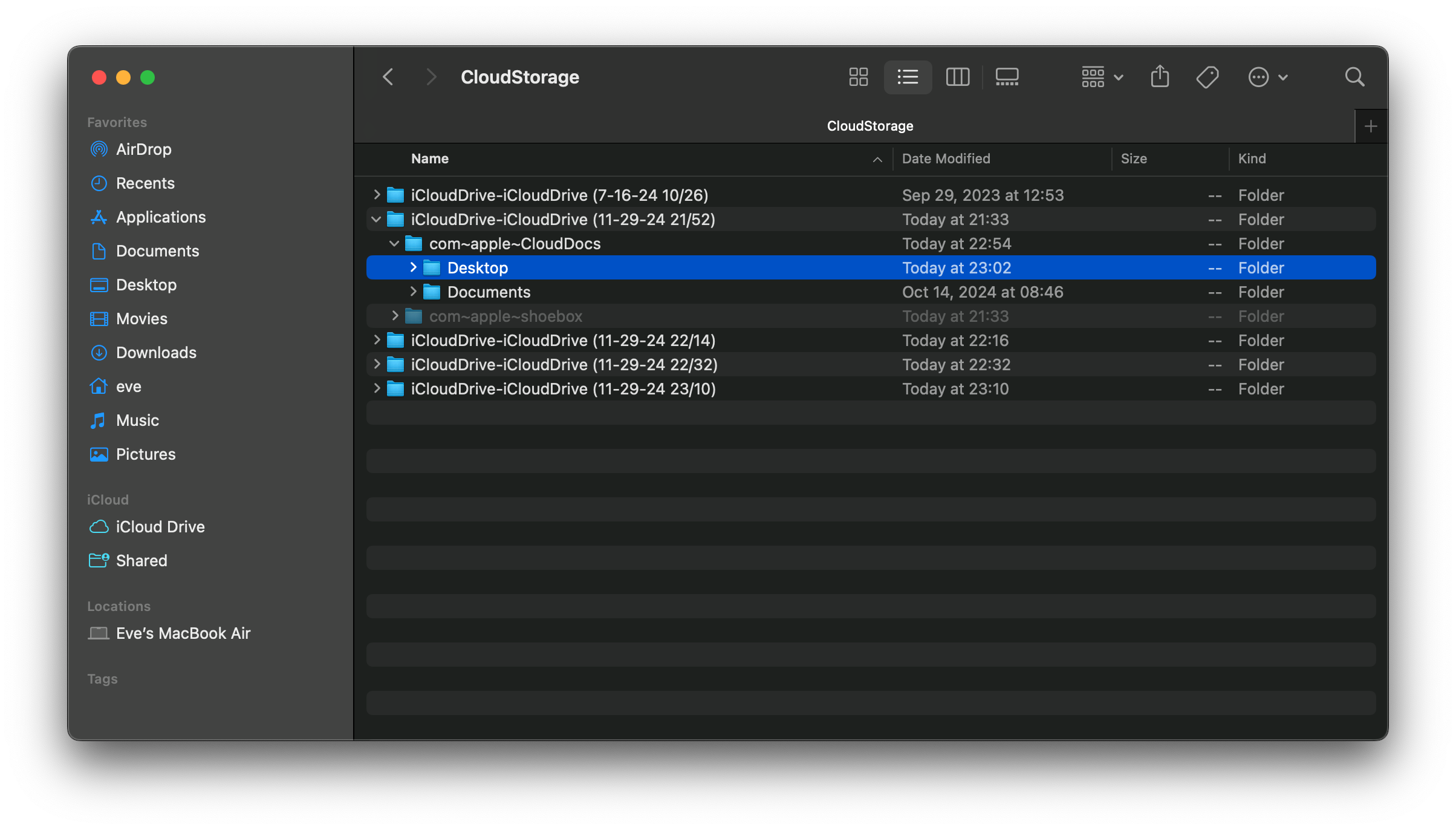This screenshot has height=830, width=1456.
Task: Switch to gallery view
Action: coord(1007,77)
